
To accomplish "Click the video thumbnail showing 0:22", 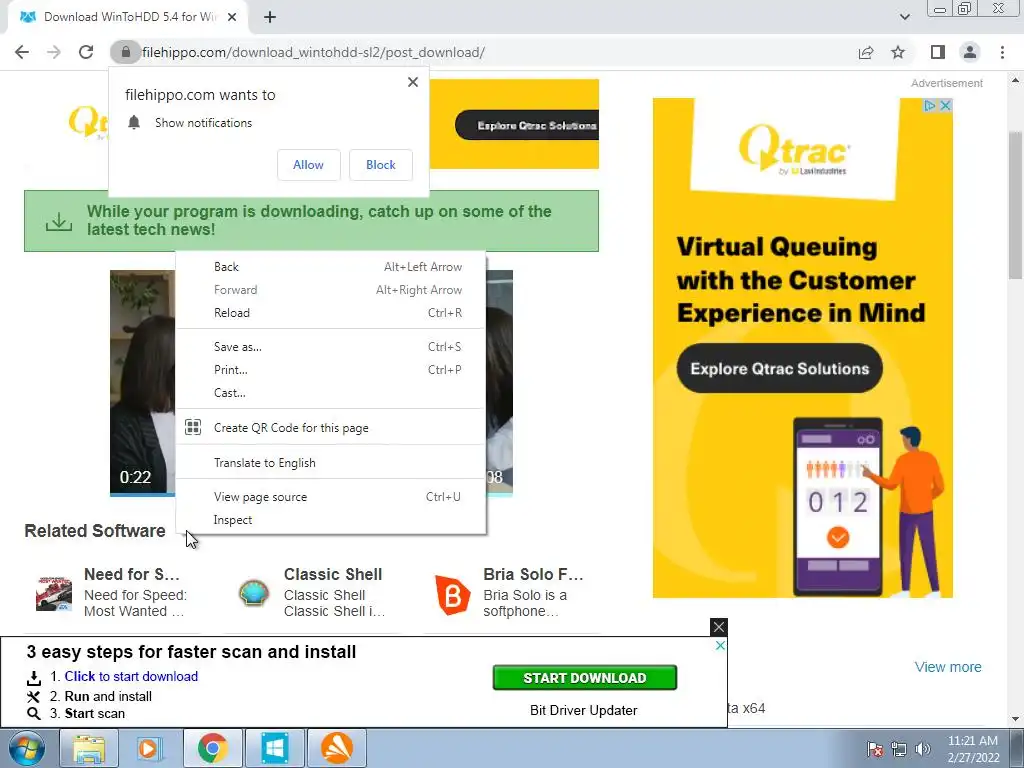I will click(x=142, y=383).
